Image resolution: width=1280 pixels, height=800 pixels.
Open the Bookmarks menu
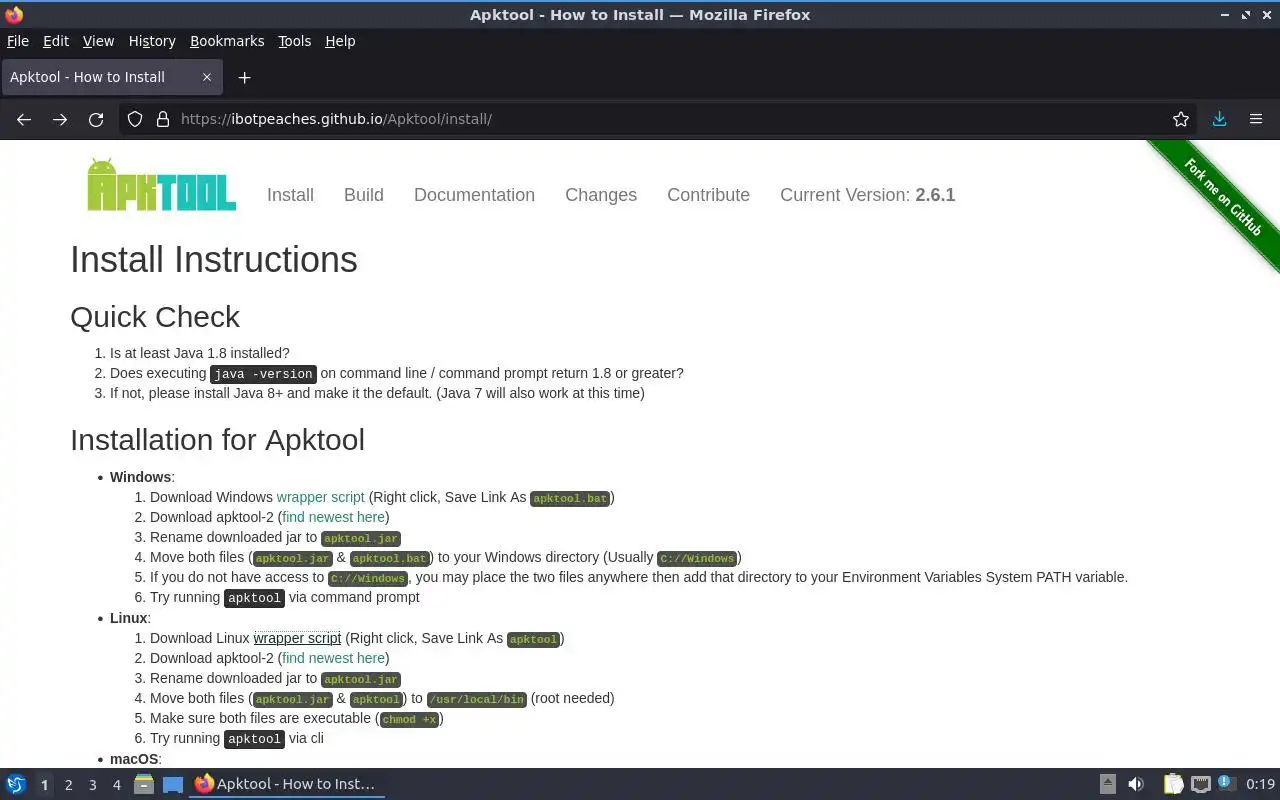(x=227, y=41)
